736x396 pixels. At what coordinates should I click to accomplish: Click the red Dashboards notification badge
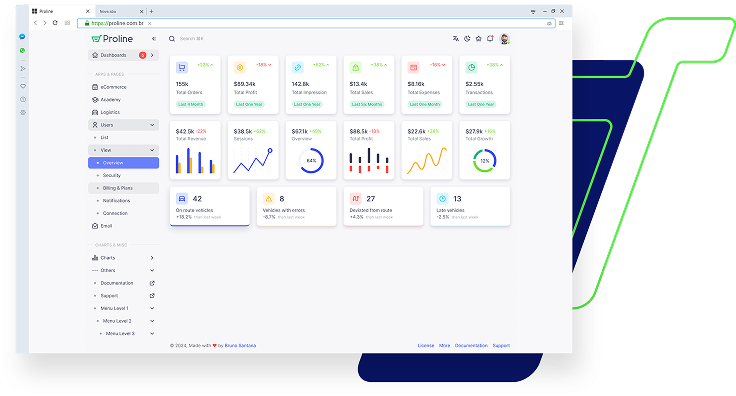tap(142, 55)
